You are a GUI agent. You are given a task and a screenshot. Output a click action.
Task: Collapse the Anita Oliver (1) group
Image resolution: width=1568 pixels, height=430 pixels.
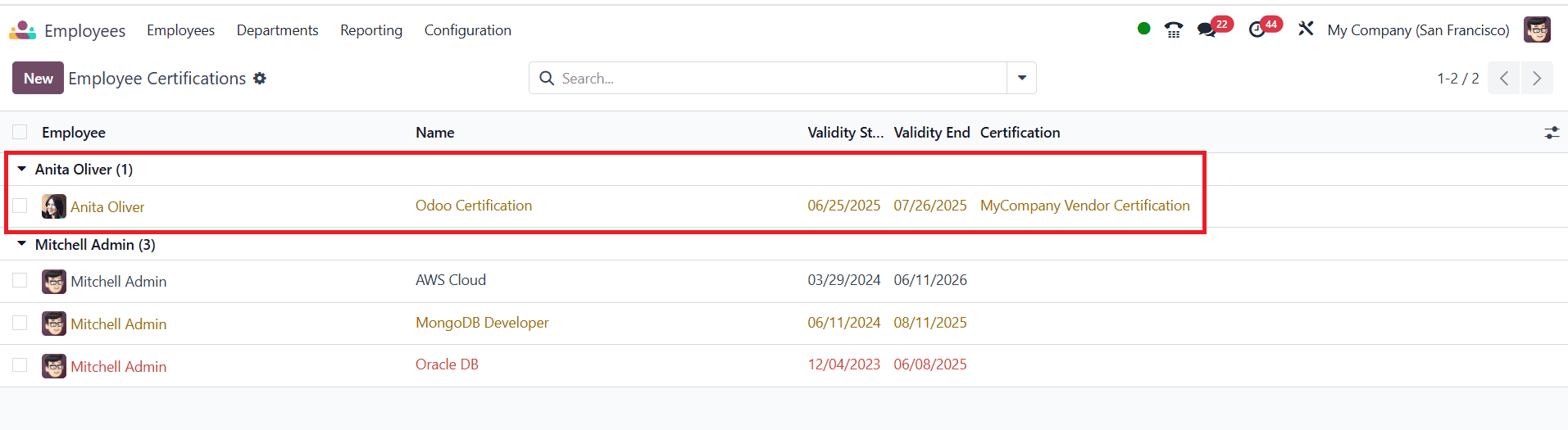pyautogui.click(x=22, y=169)
